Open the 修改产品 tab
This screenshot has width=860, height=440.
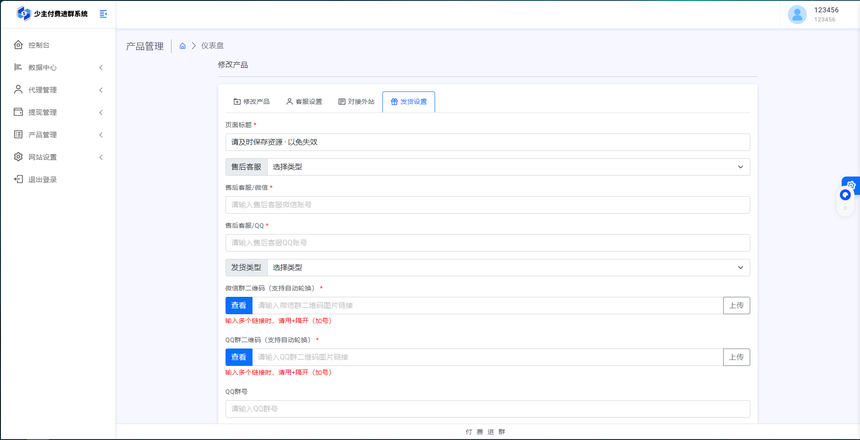tap(251, 102)
